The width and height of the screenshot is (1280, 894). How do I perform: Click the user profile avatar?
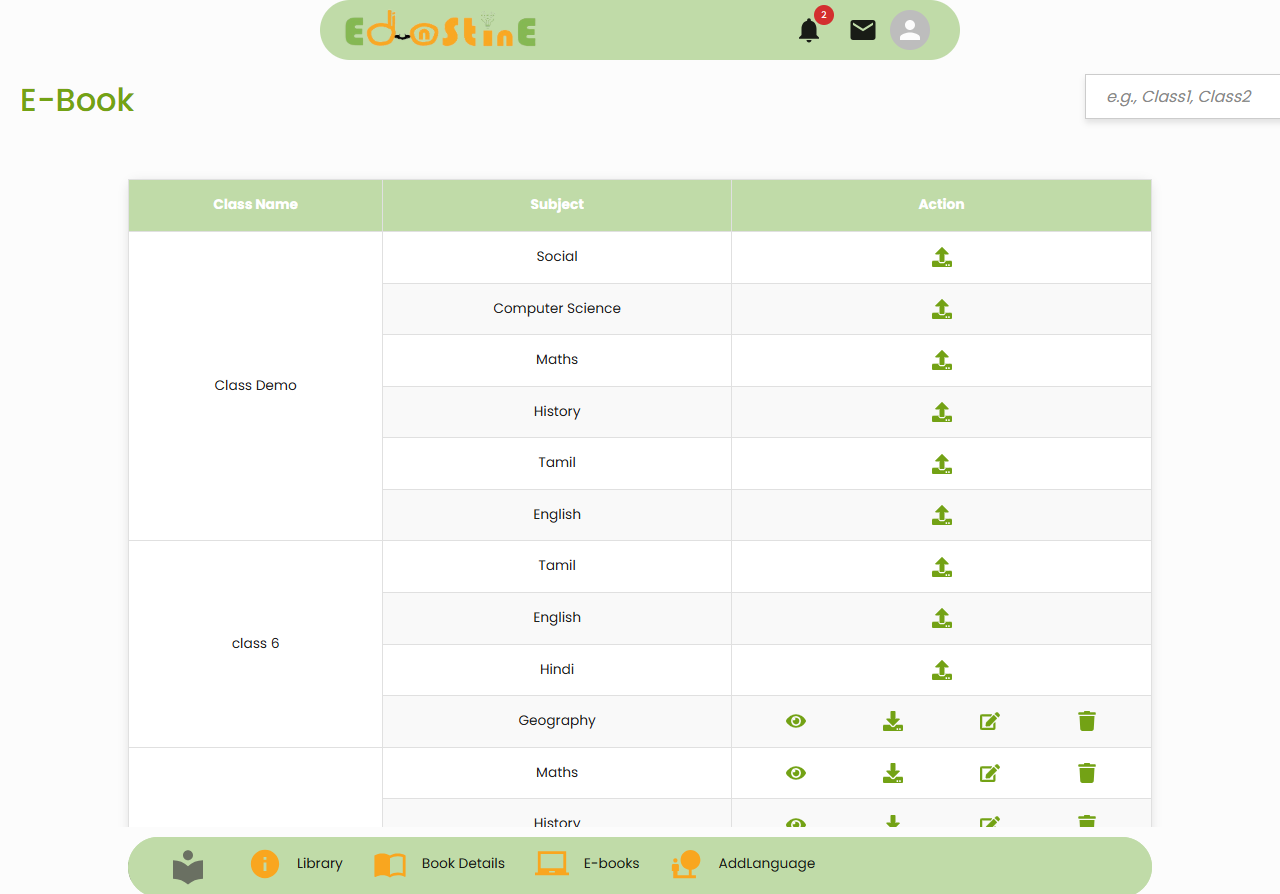pos(909,30)
